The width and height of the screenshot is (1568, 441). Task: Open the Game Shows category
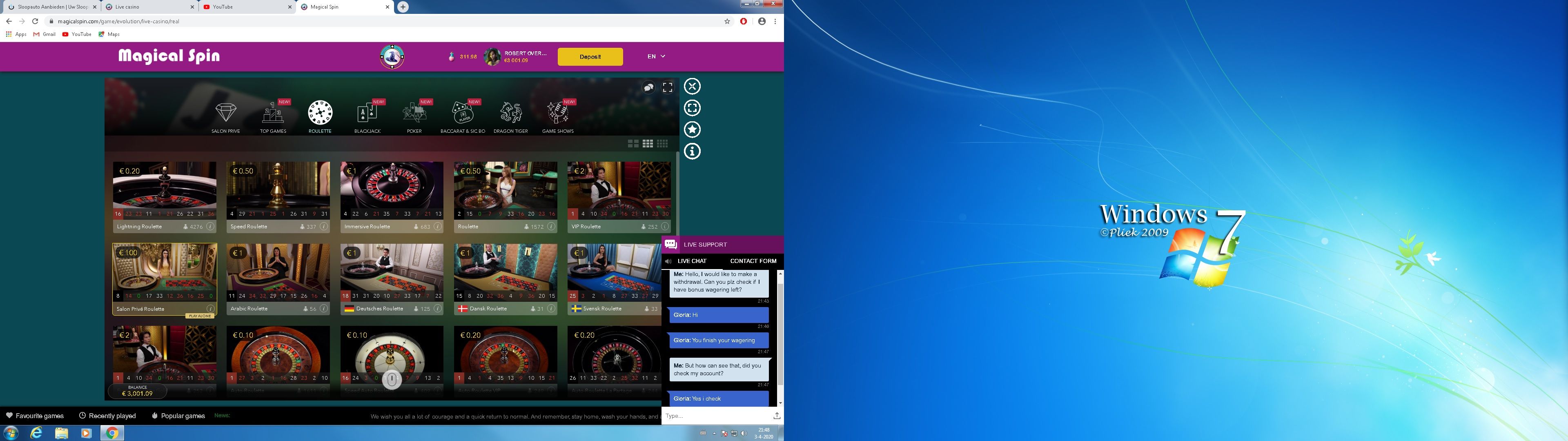[x=557, y=117]
